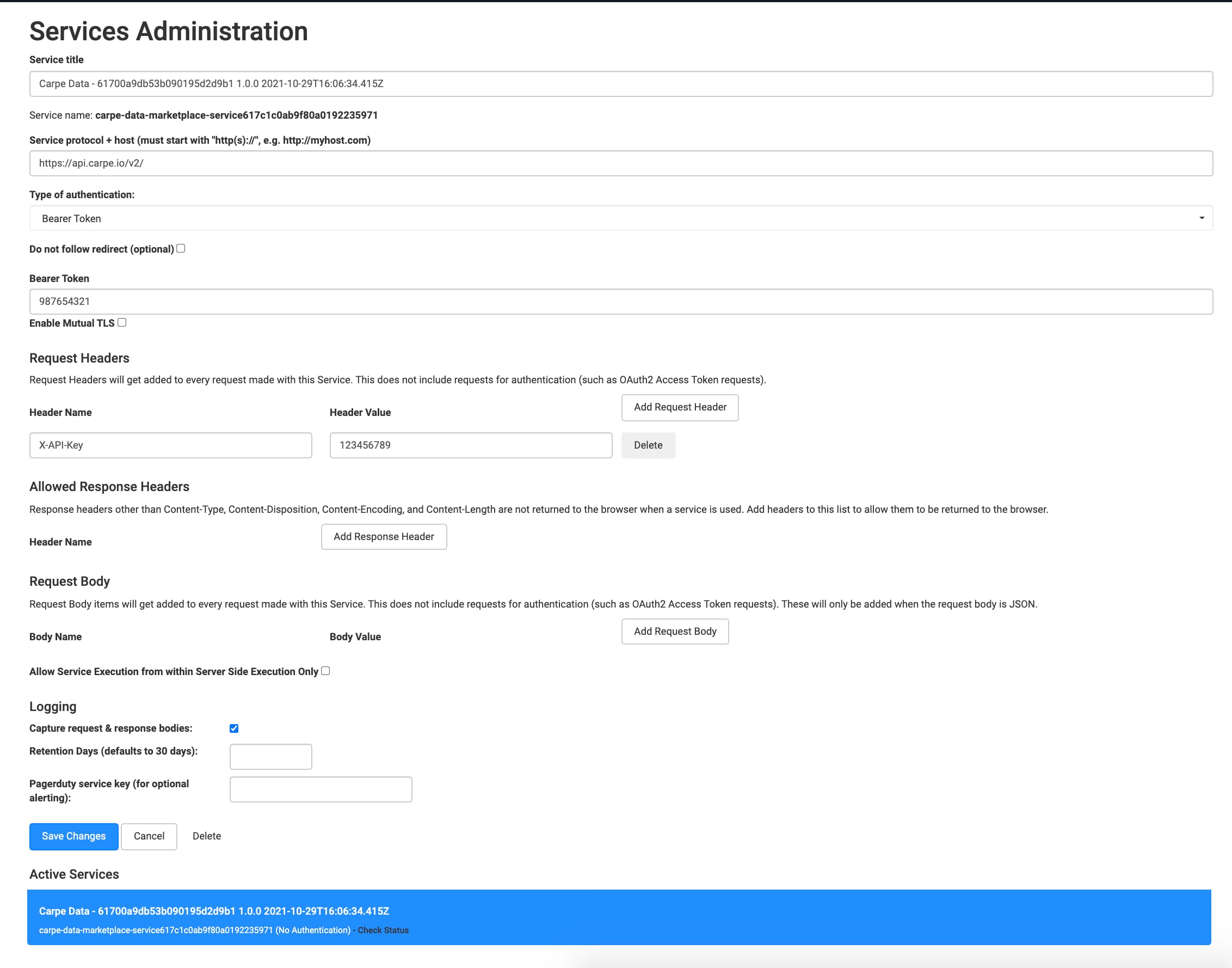Click the Save Changes button
1232x968 pixels.
(x=73, y=836)
